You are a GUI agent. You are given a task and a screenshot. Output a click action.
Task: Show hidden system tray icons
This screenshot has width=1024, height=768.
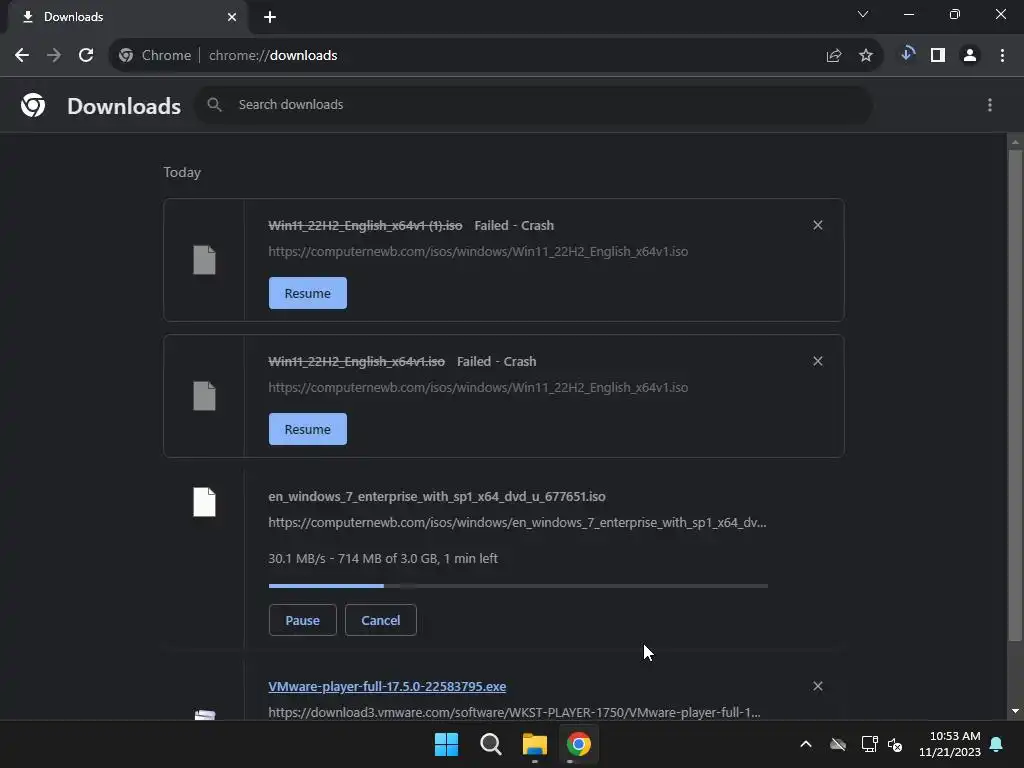[x=806, y=744]
